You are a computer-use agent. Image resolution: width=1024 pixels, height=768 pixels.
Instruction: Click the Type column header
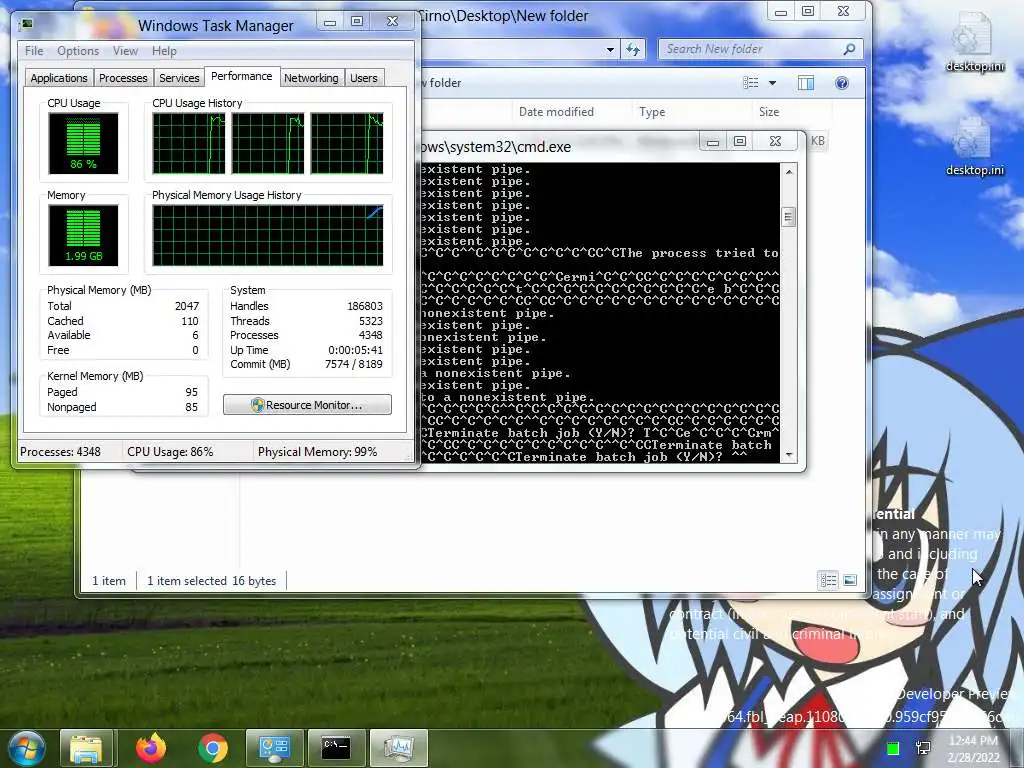[652, 112]
